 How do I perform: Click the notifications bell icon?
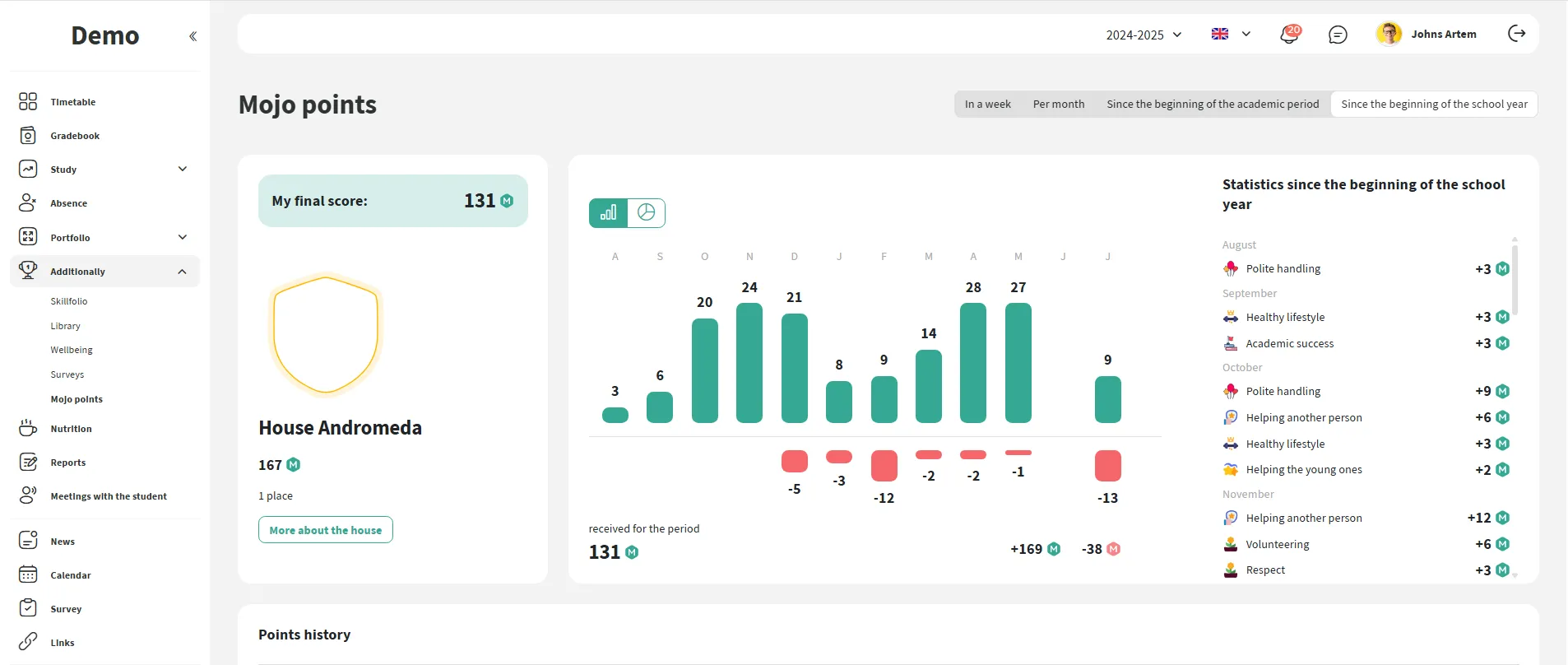click(1288, 35)
